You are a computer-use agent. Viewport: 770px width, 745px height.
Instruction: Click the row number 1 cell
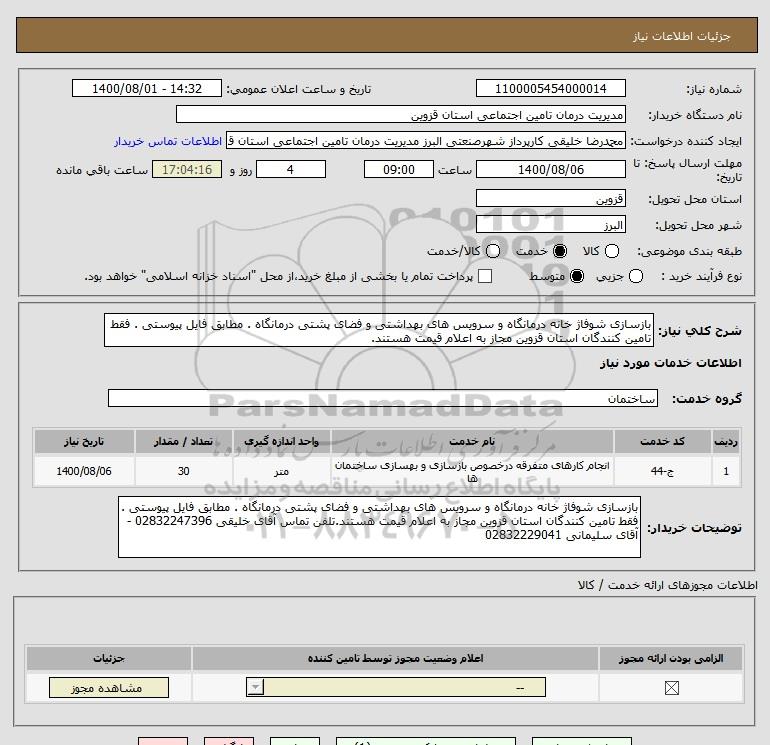point(726,471)
